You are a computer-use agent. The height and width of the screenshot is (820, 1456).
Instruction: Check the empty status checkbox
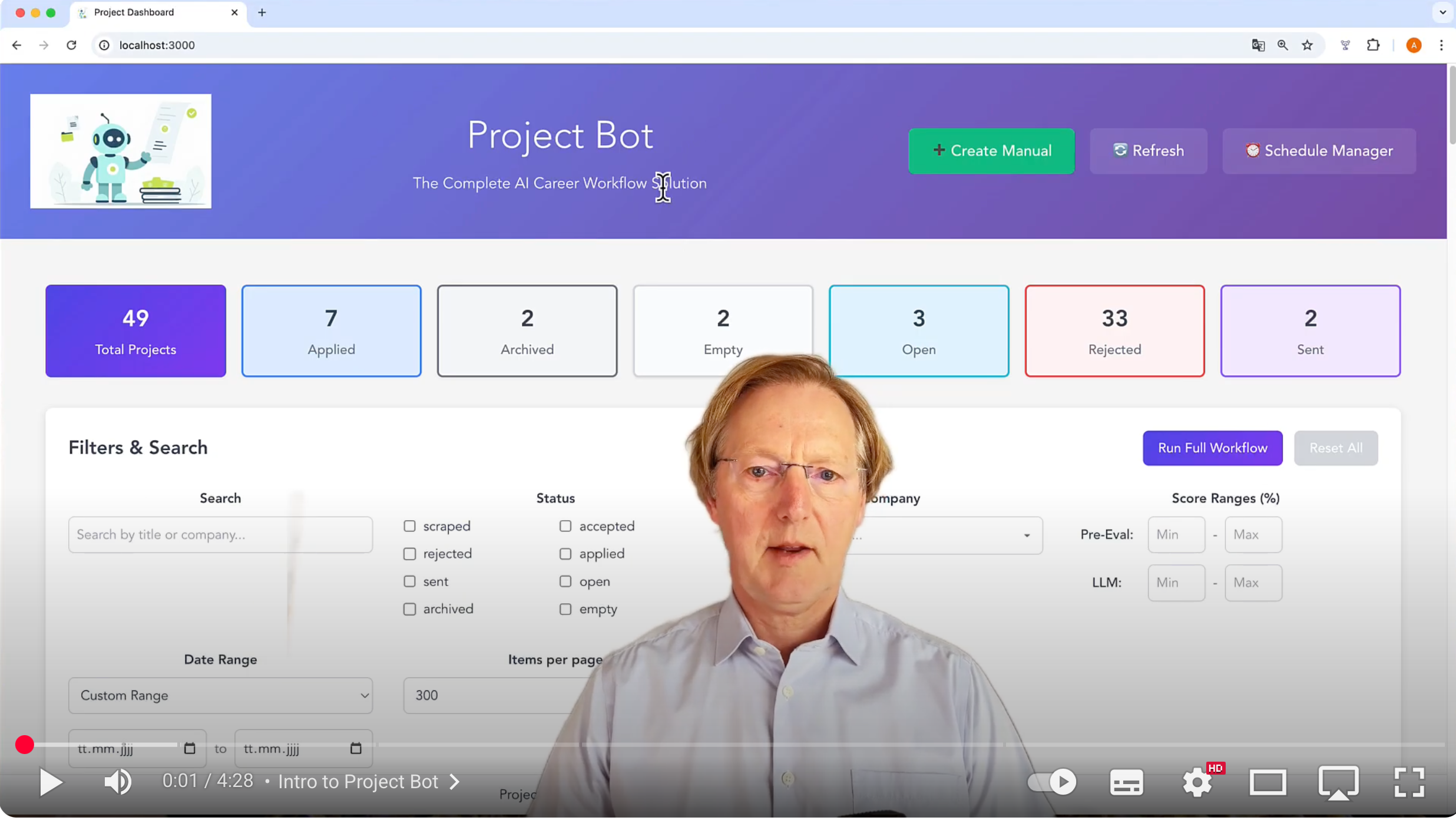565,609
